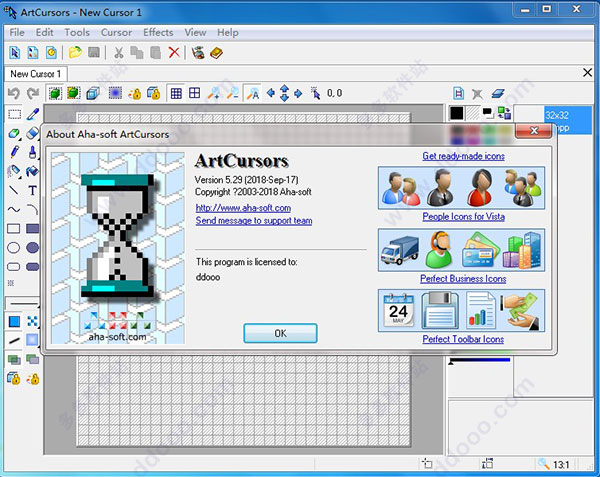The height and width of the screenshot is (477, 600).
Task: Toggle the coarse four-cell grid display
Action: (195, 93)
